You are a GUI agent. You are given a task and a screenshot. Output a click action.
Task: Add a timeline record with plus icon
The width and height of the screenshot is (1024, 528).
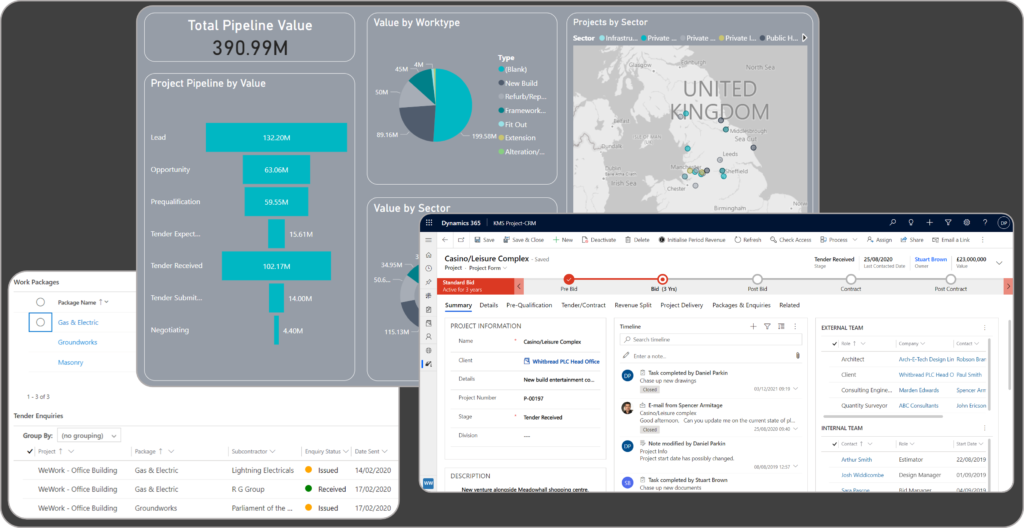click(x=753, y=326)
